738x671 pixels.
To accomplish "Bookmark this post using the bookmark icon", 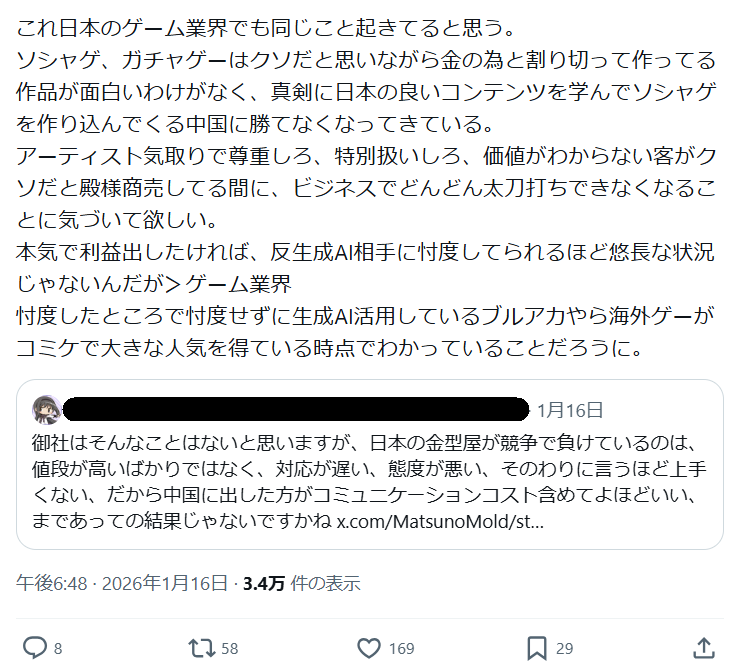I will (x=536, y=648).
